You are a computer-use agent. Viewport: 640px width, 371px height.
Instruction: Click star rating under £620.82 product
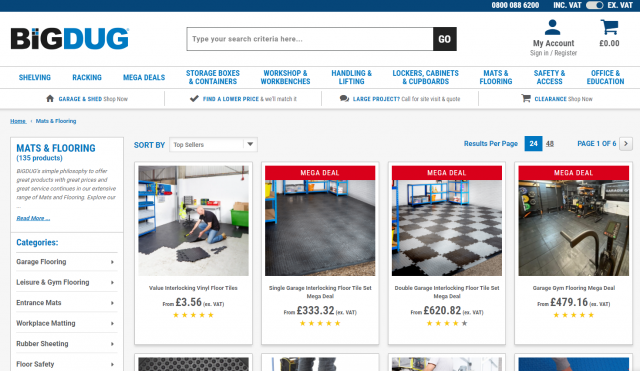point(447,323)
